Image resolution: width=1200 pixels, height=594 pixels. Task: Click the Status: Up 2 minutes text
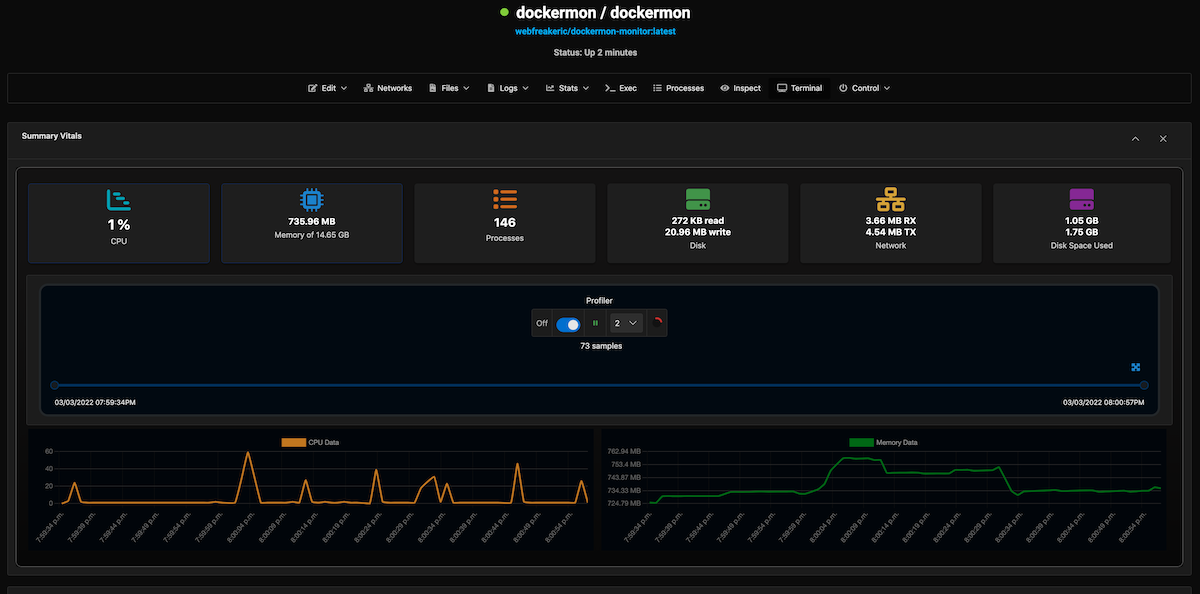tap(595, 52)
